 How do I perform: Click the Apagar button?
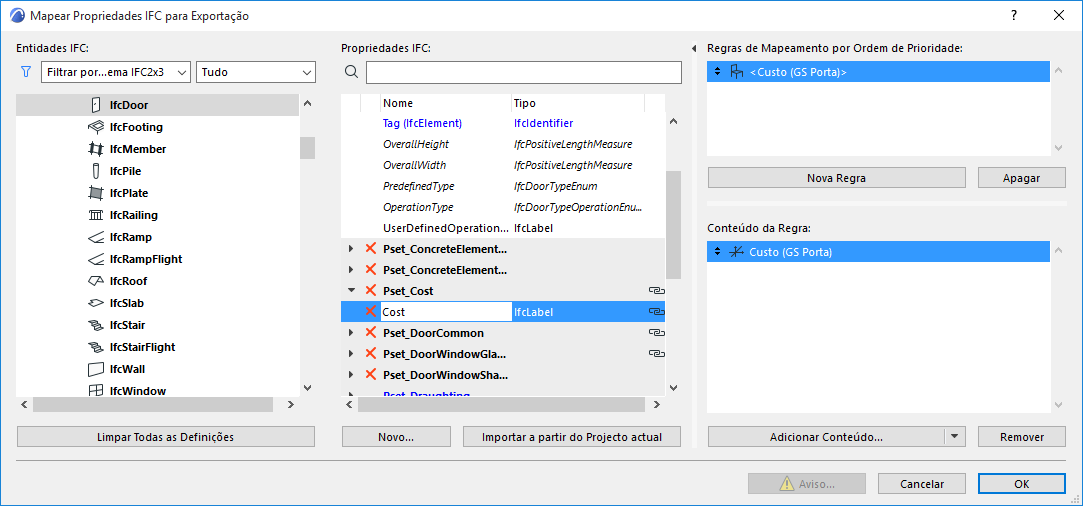[x=1022, y=177]
